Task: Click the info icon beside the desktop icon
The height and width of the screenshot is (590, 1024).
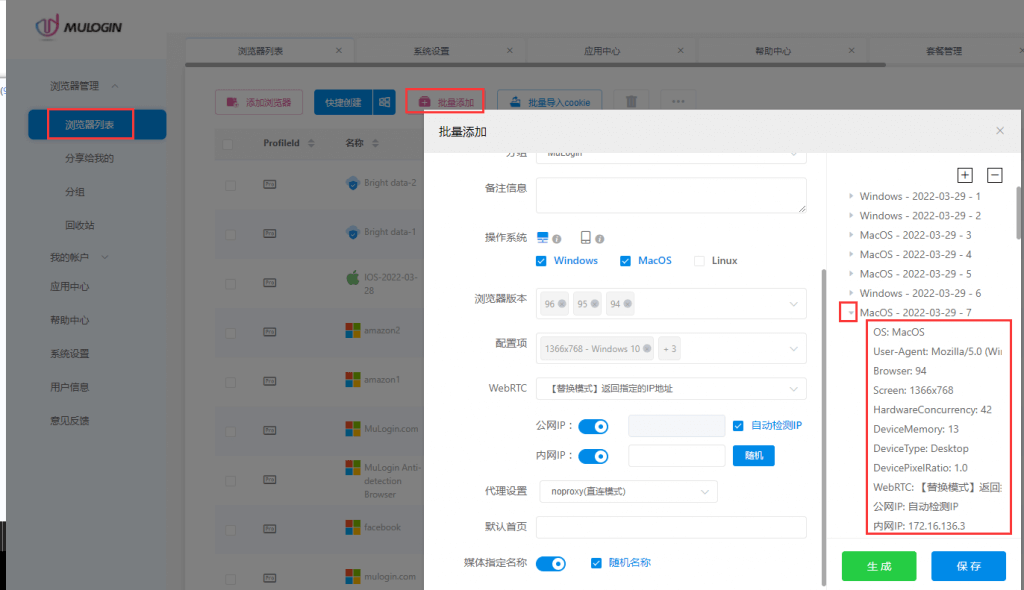Action: pos(556,239)
